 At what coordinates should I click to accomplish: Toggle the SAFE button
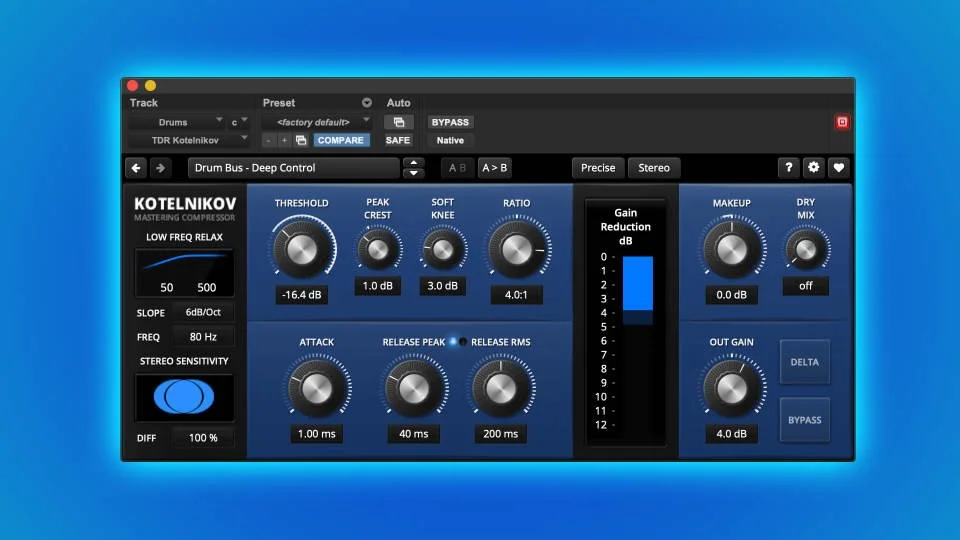pos(398,140)
